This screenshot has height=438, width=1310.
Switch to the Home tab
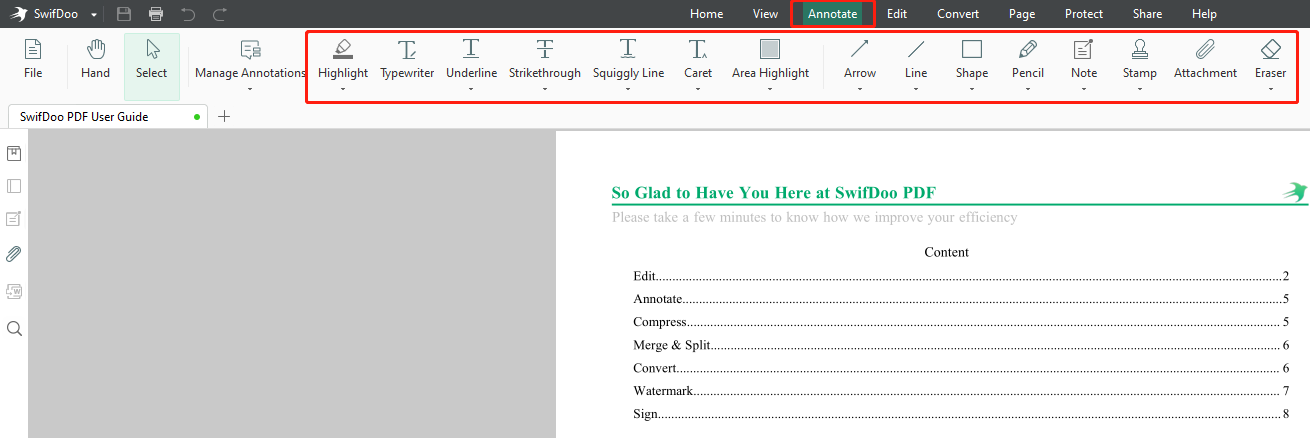(706, 14)
